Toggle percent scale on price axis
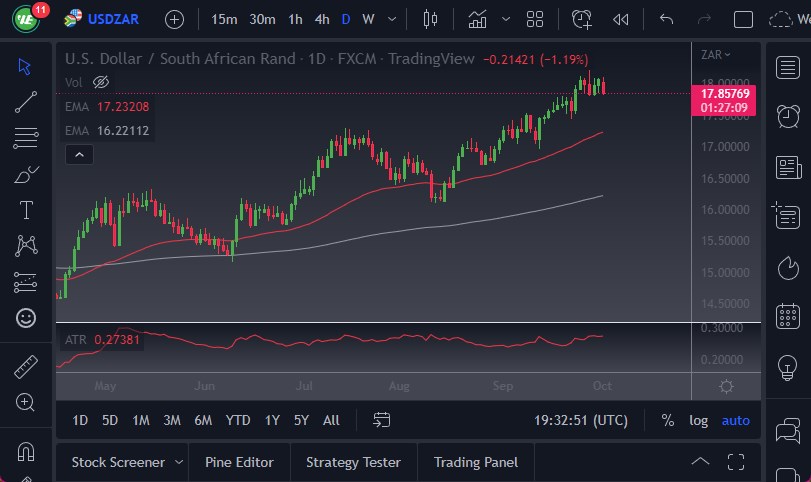The image size is (811, 482). [x=667, y=420]
